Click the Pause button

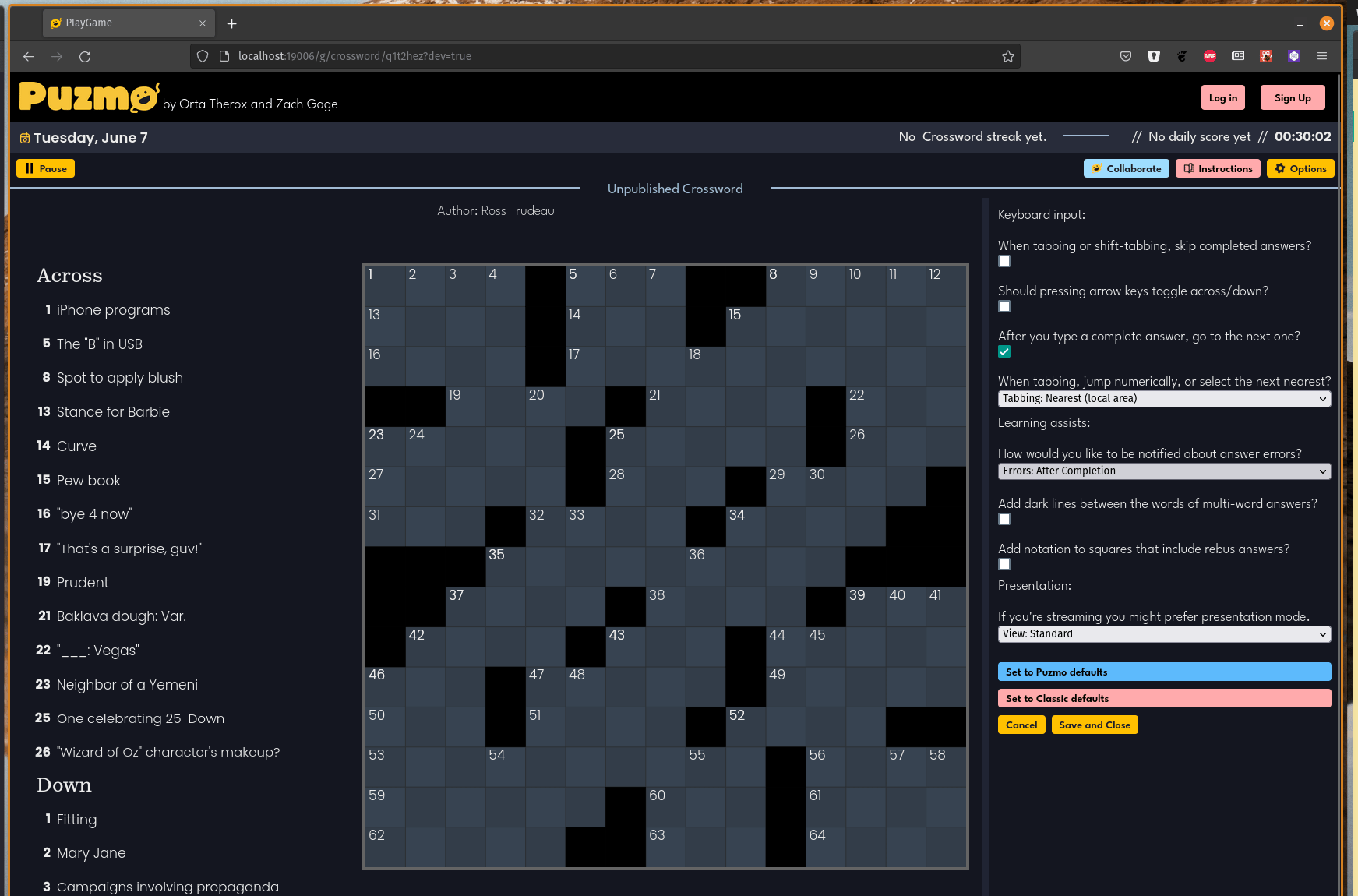coord(46,169)
